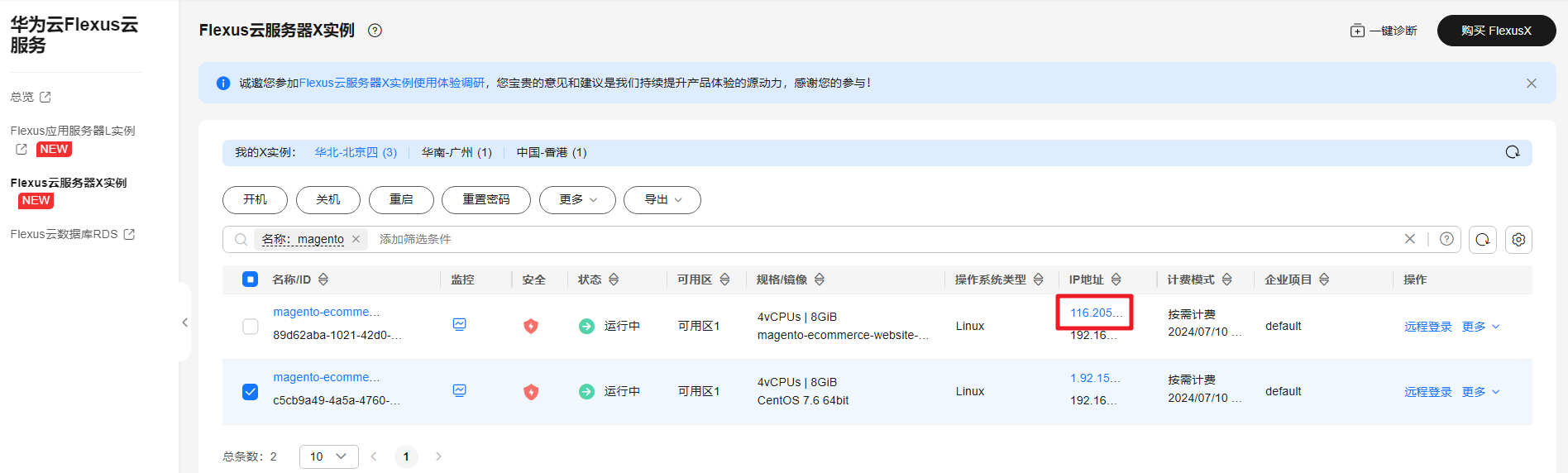1568x473 pixels.
Task: Go to next page
Action: [x=438, y=456]
